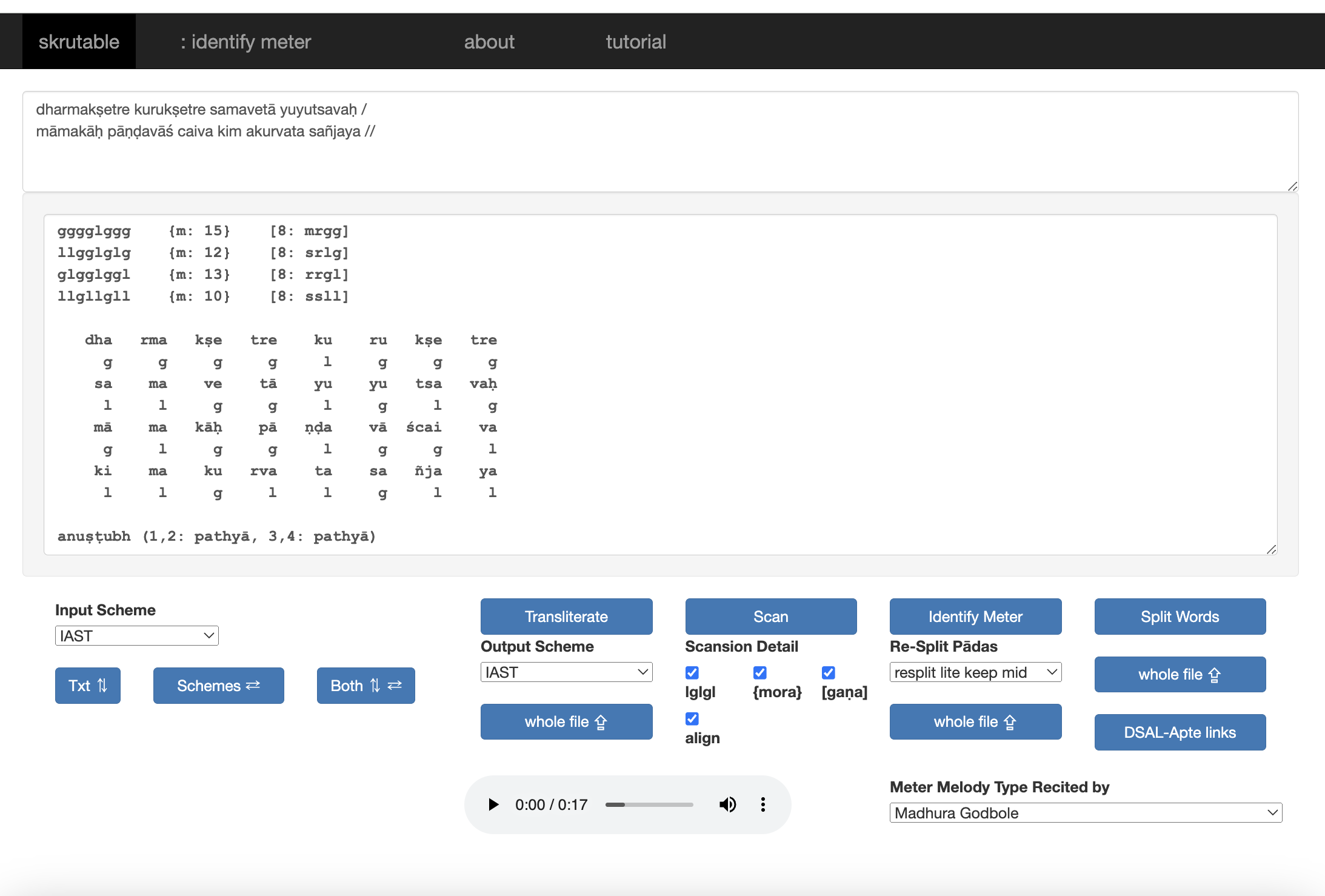The image size is (1325, 896).
Task: Open the about page
Action: [x=489, y=42]
